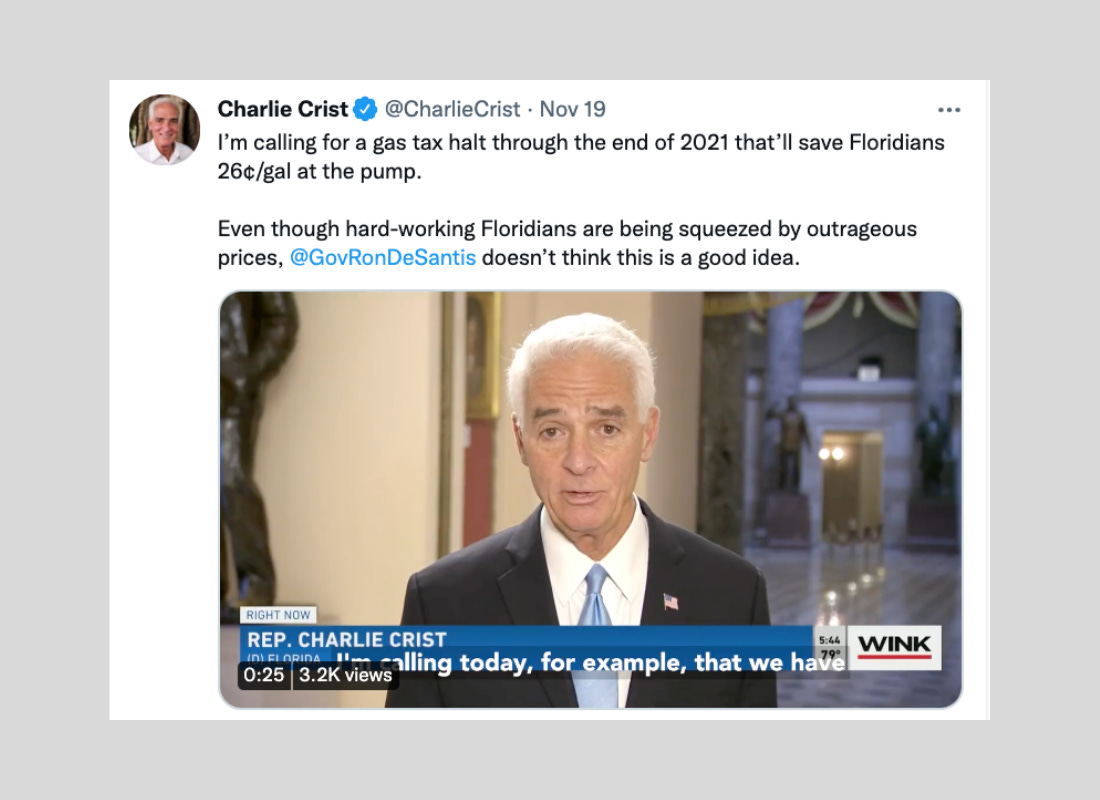
Task: Open the Nov 19 tweet timestamp
Action: [572, 109]
